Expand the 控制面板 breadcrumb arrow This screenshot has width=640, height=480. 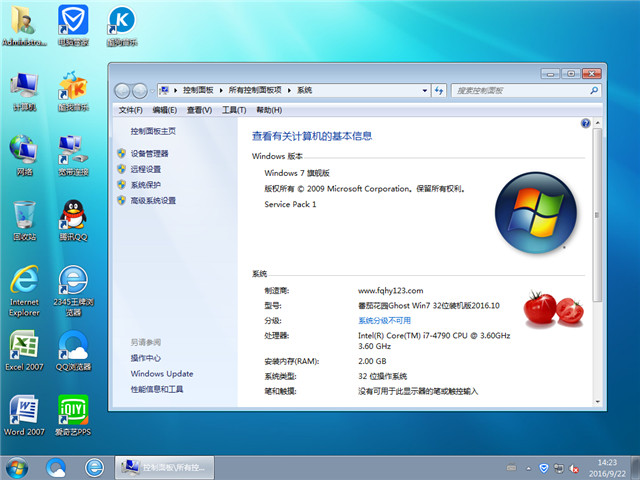click(221, 90)
